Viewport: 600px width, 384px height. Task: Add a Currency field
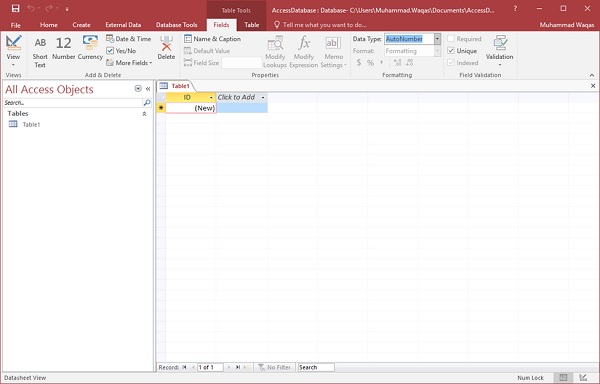[x=90, y=49]
